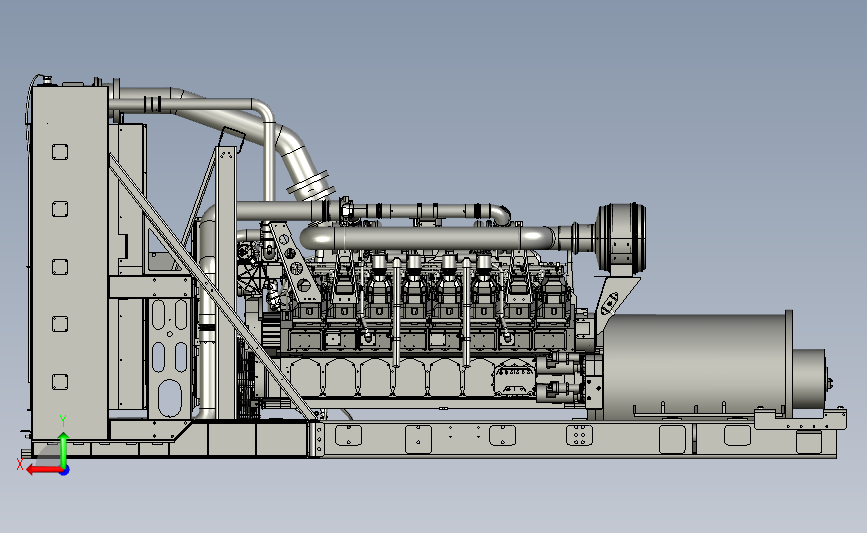Click the green Y axis arrow of the triad

[63, 449]
